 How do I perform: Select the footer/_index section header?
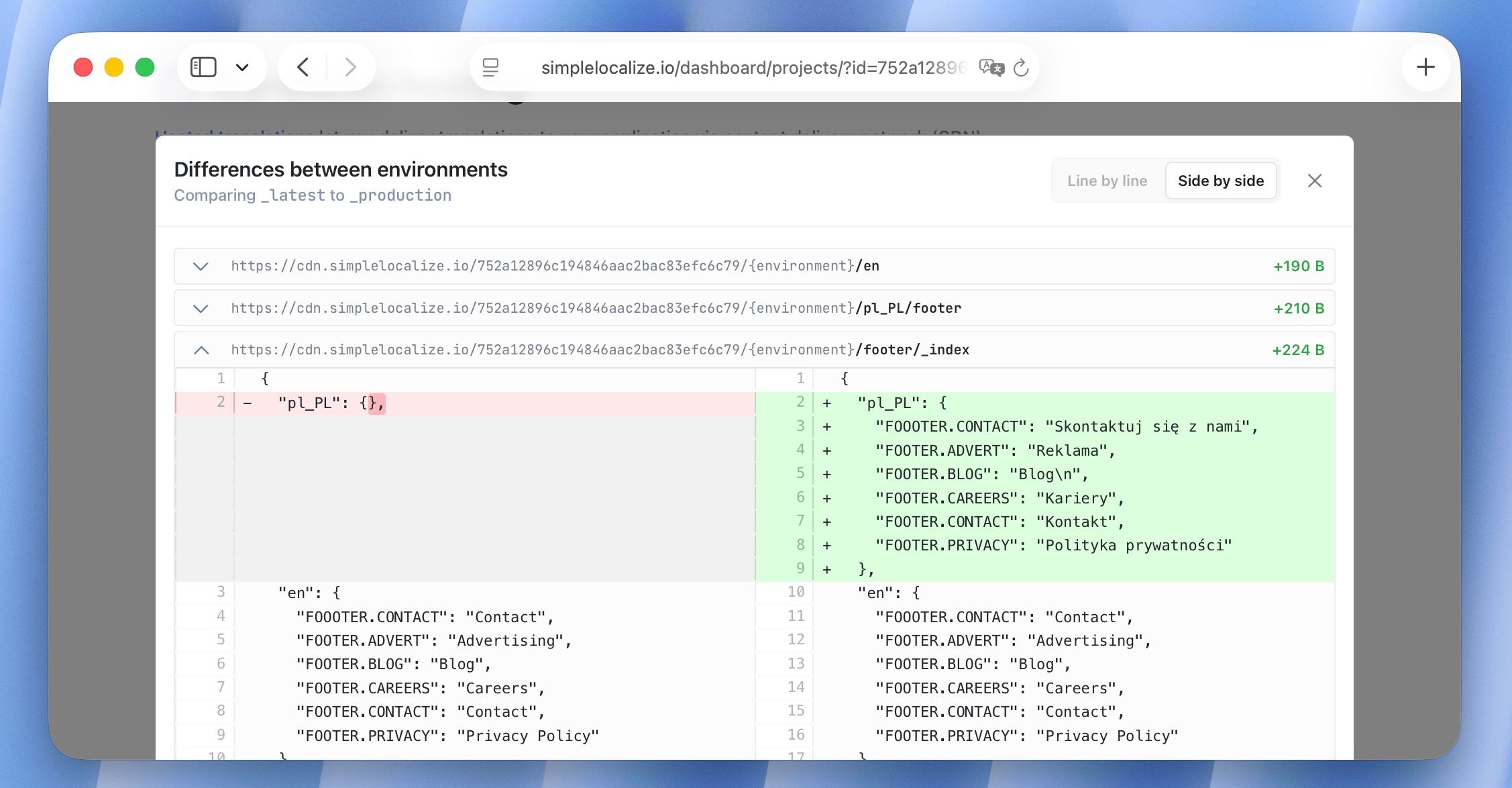coord(600,350)
